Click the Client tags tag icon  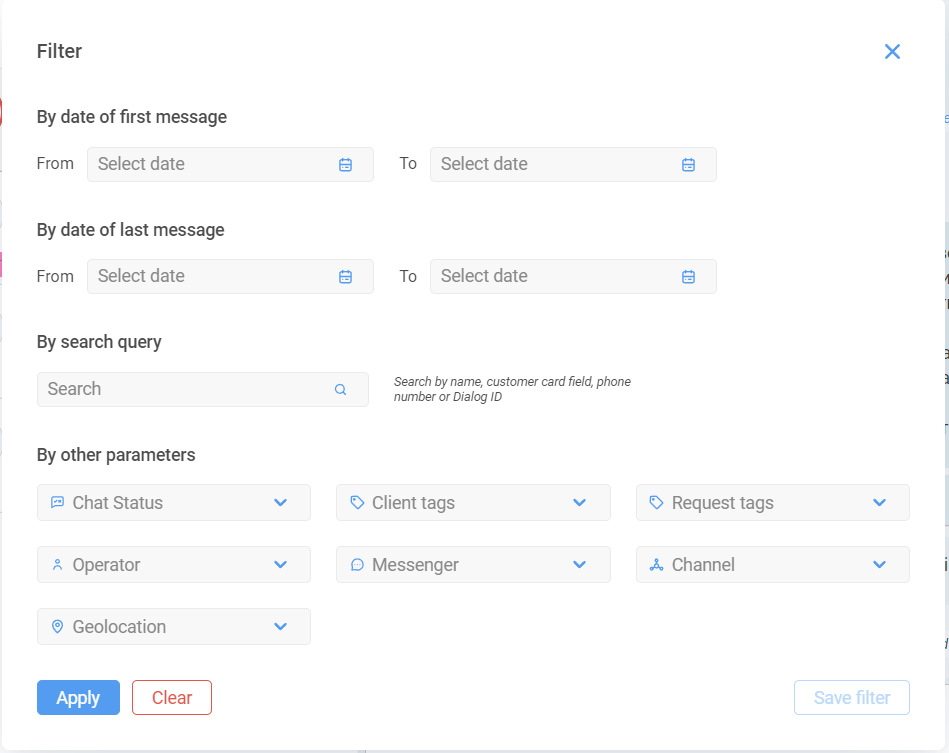(x=357, y=502)
